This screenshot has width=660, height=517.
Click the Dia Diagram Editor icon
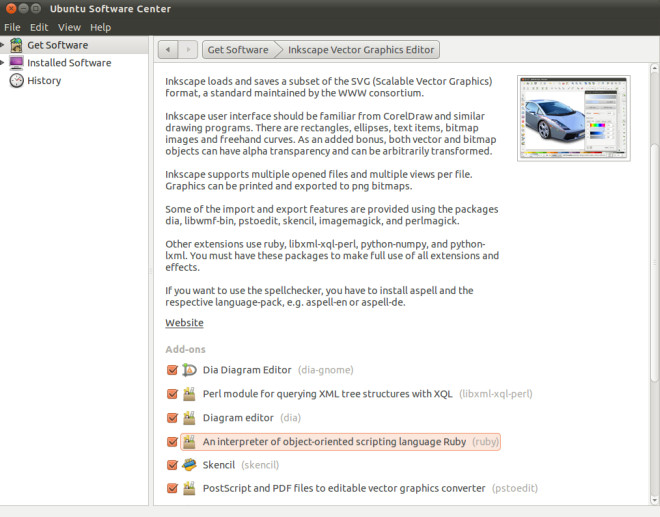189,370
